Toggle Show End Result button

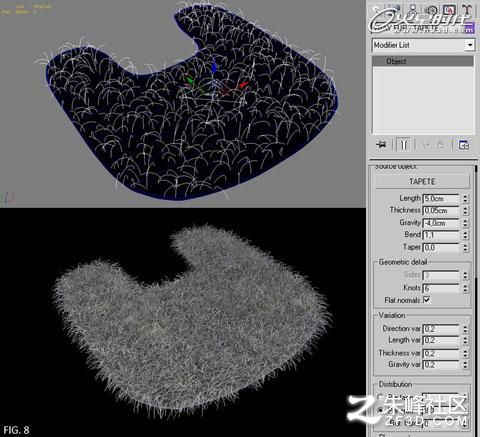tap(403, 145)
